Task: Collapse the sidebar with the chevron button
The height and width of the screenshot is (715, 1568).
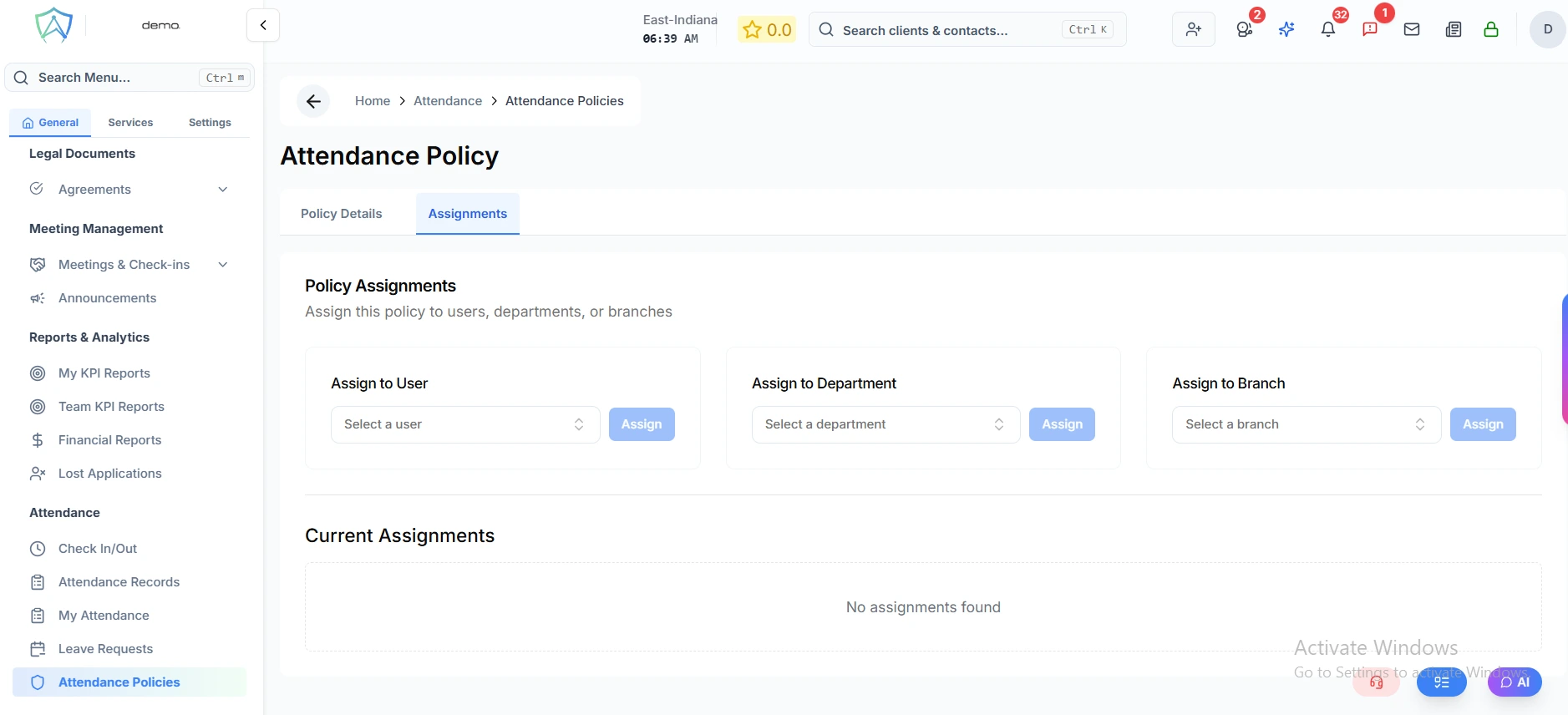Action: tap(263, 25)
